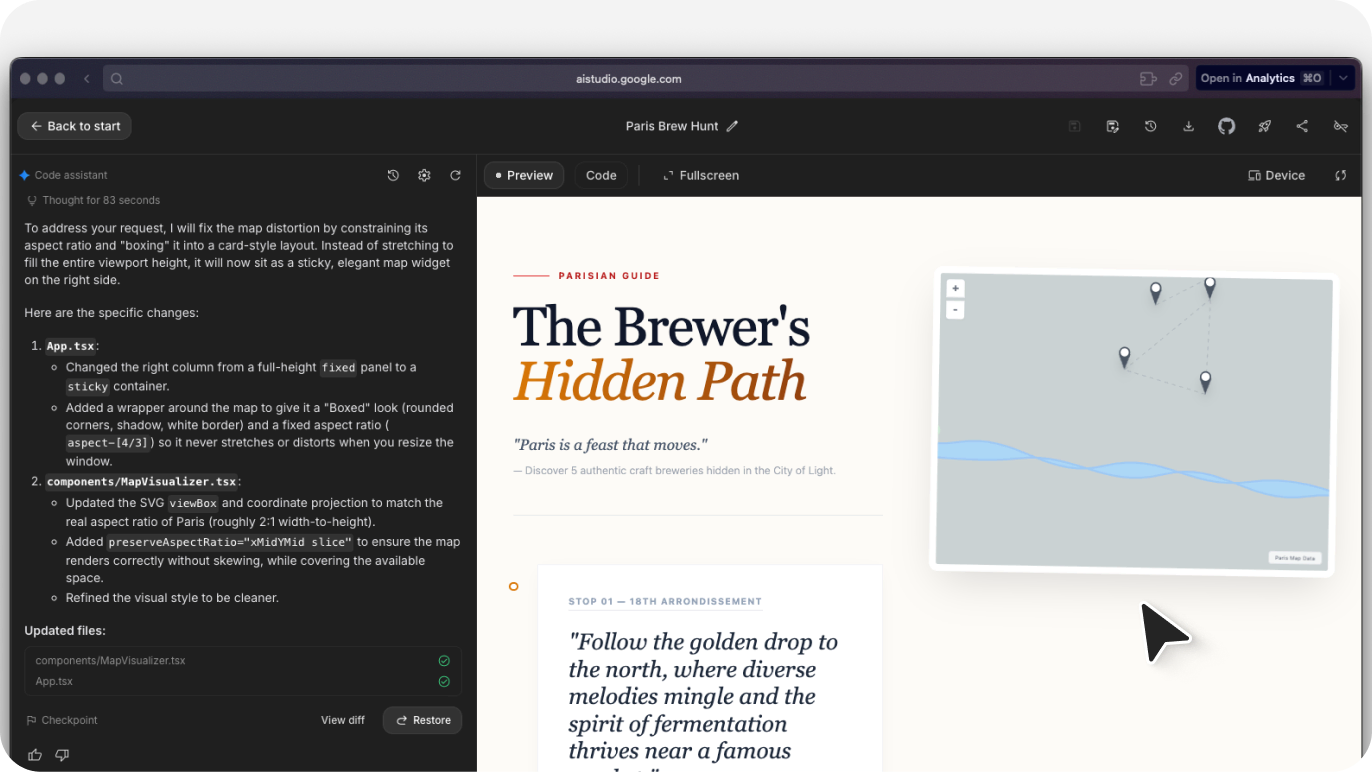Restore the checkpoint
Image resolution: width=1372 pixels, height=772 pixels.
422,720
